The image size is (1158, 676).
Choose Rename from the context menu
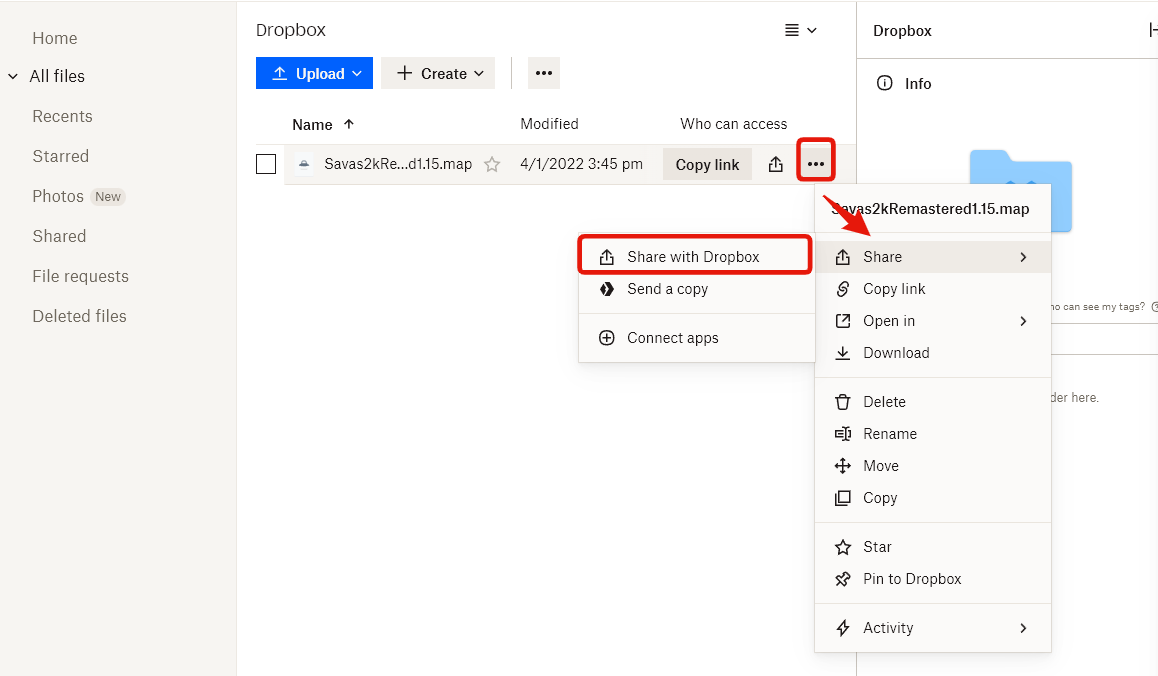(x=933, y=434)
